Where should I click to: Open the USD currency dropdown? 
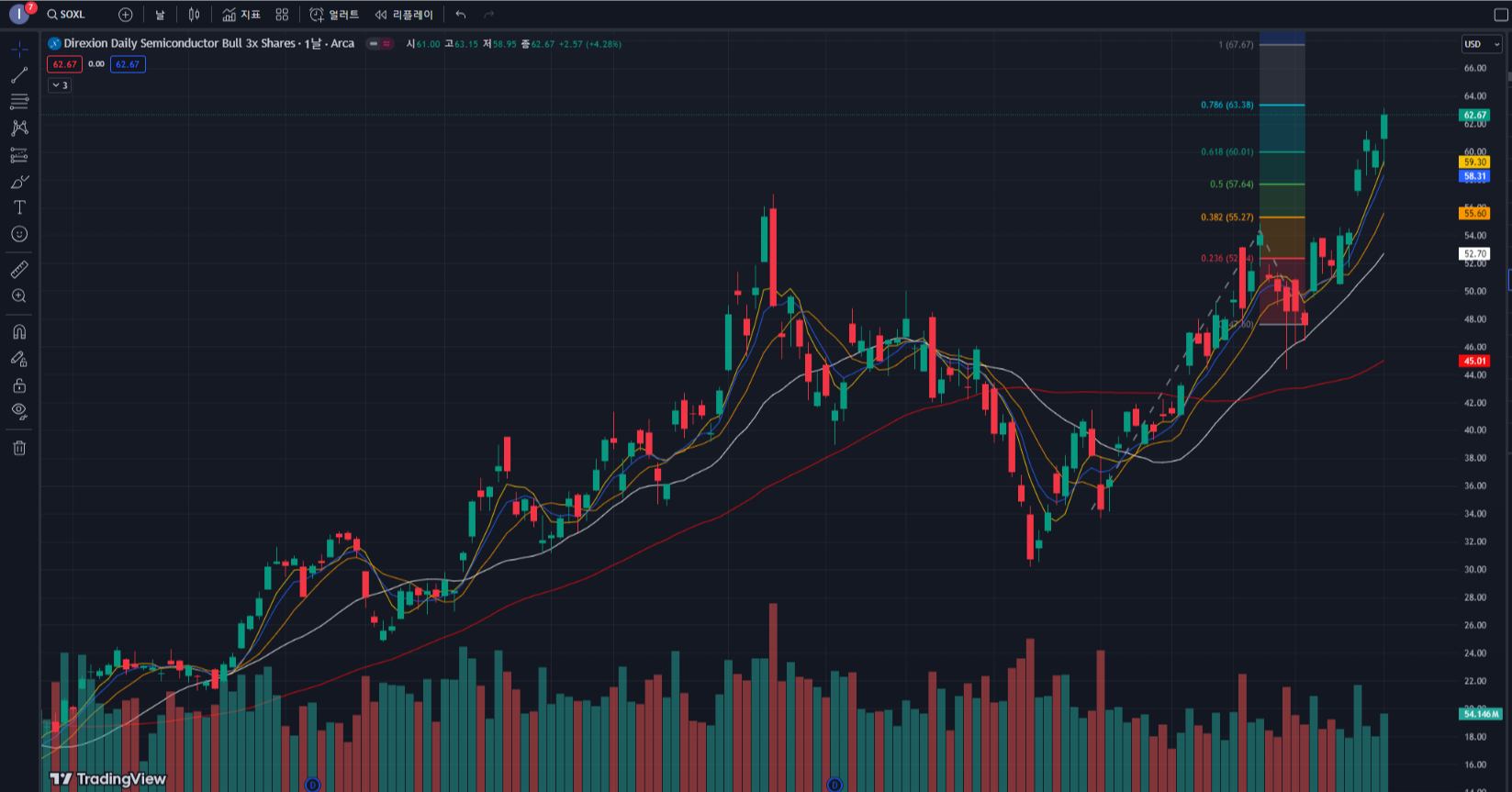tap(1481, 44)
